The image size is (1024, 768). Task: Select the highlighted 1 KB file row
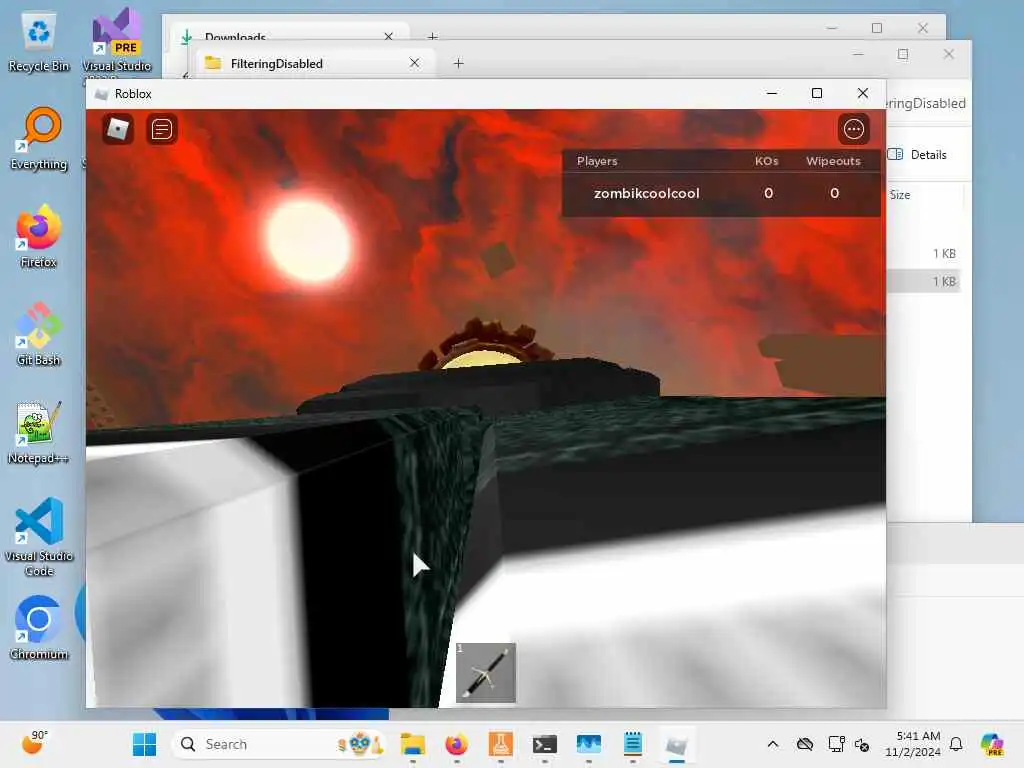(x=923, y=281)
